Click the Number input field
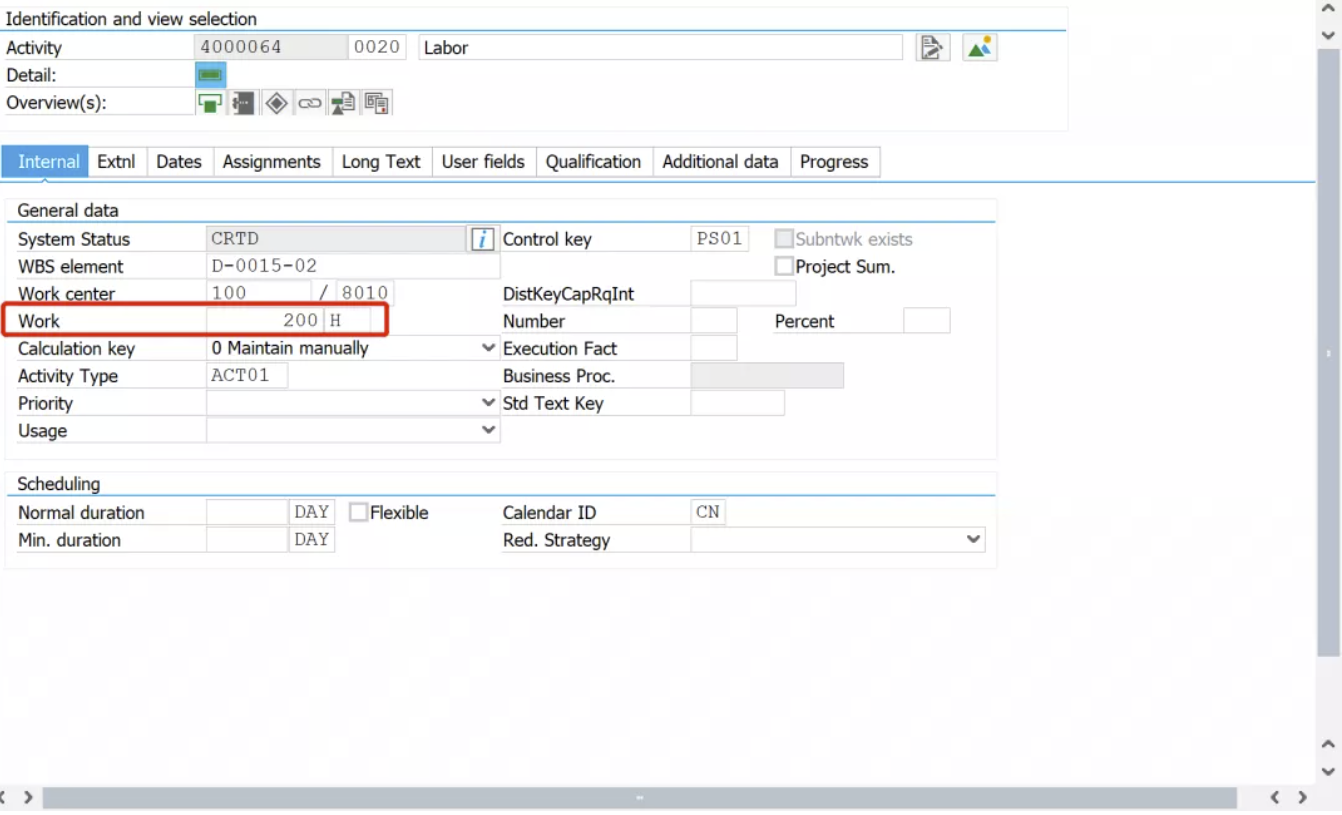 point(714,321)
